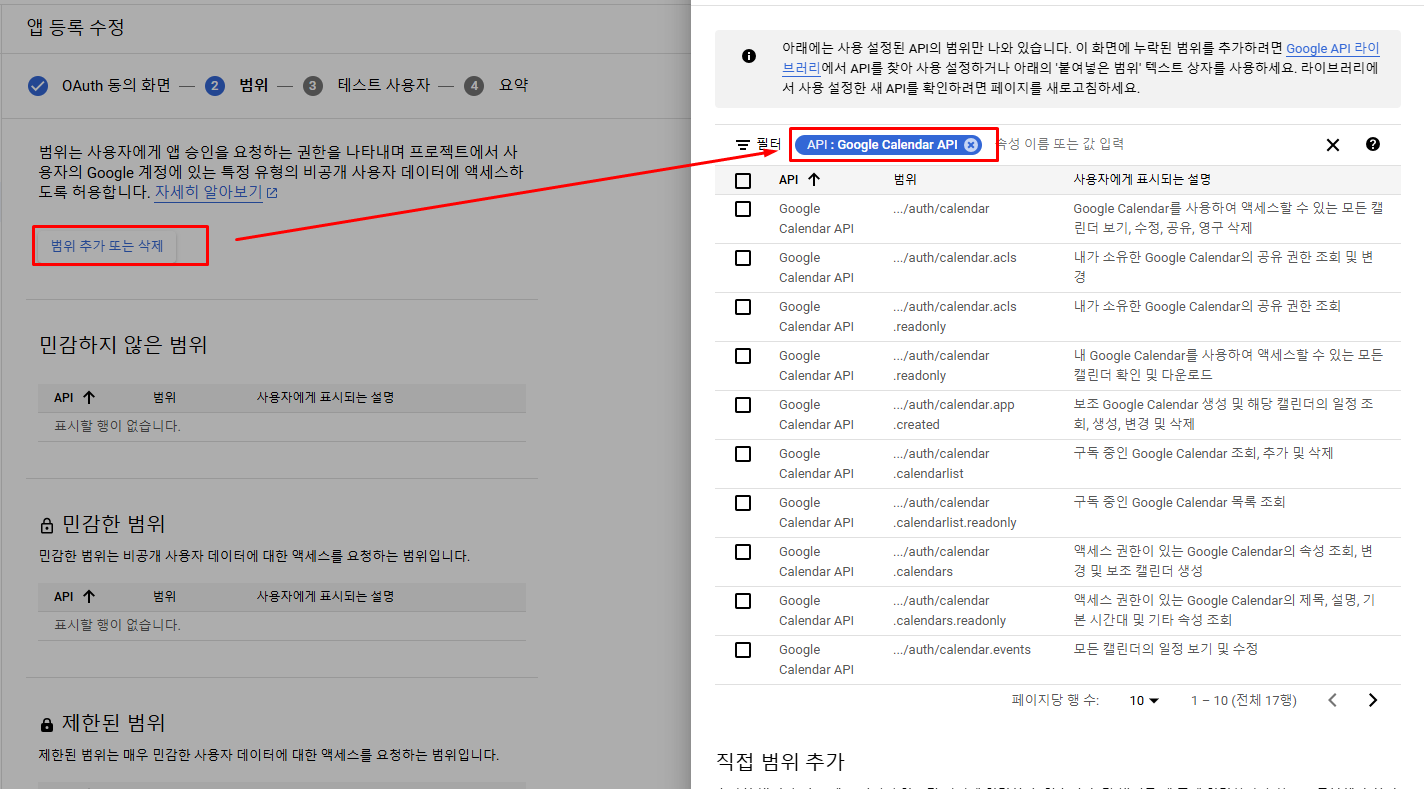Select all scopes with header checkbox
Viewport: 1424px width, 789px height.
coord(743,181)
